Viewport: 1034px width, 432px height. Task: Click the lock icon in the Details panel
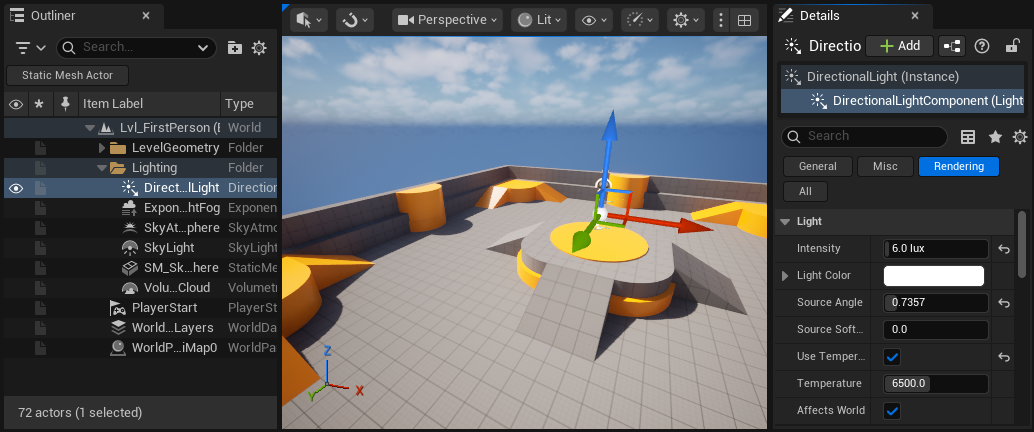point(1012,46)
